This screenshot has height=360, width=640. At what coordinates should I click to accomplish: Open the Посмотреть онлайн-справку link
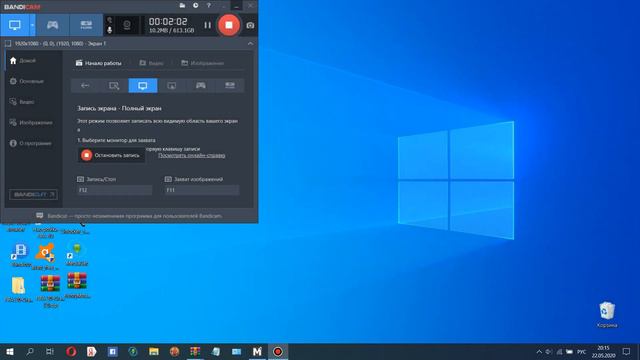(x=191, y=156)
